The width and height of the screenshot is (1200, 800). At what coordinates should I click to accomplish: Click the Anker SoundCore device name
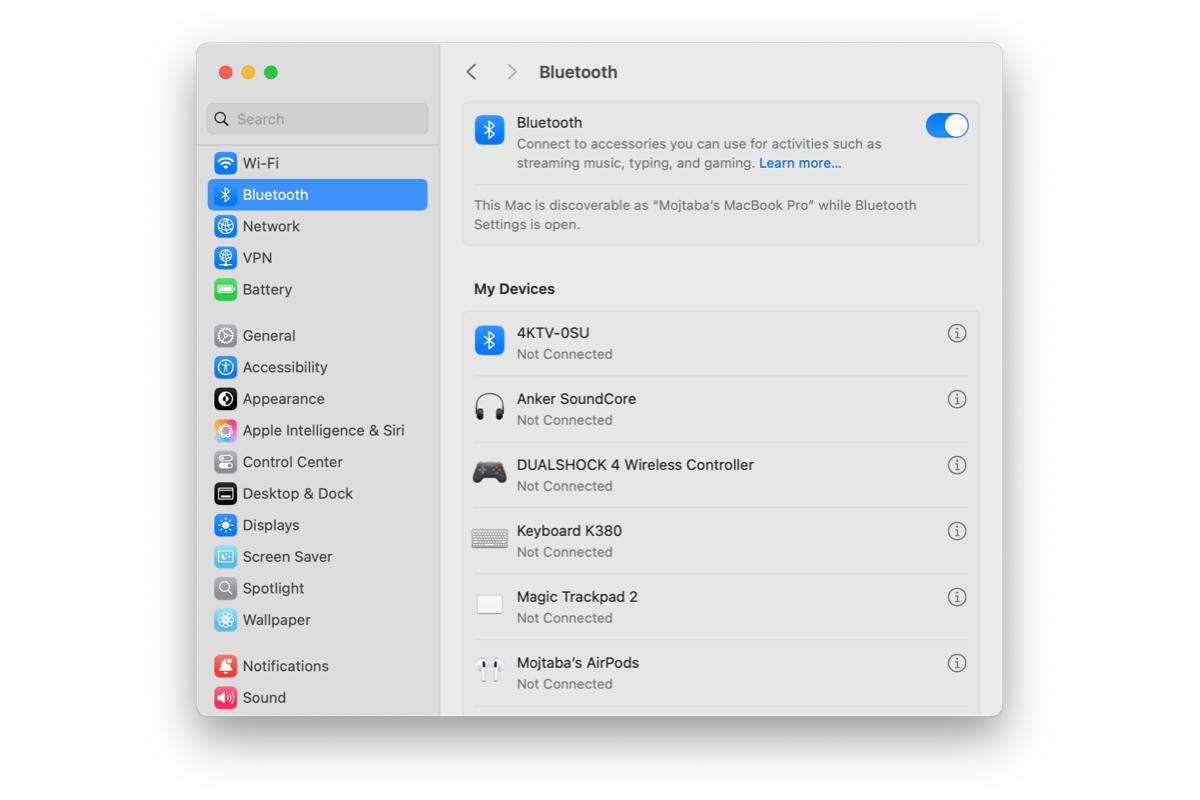point(576,399)
